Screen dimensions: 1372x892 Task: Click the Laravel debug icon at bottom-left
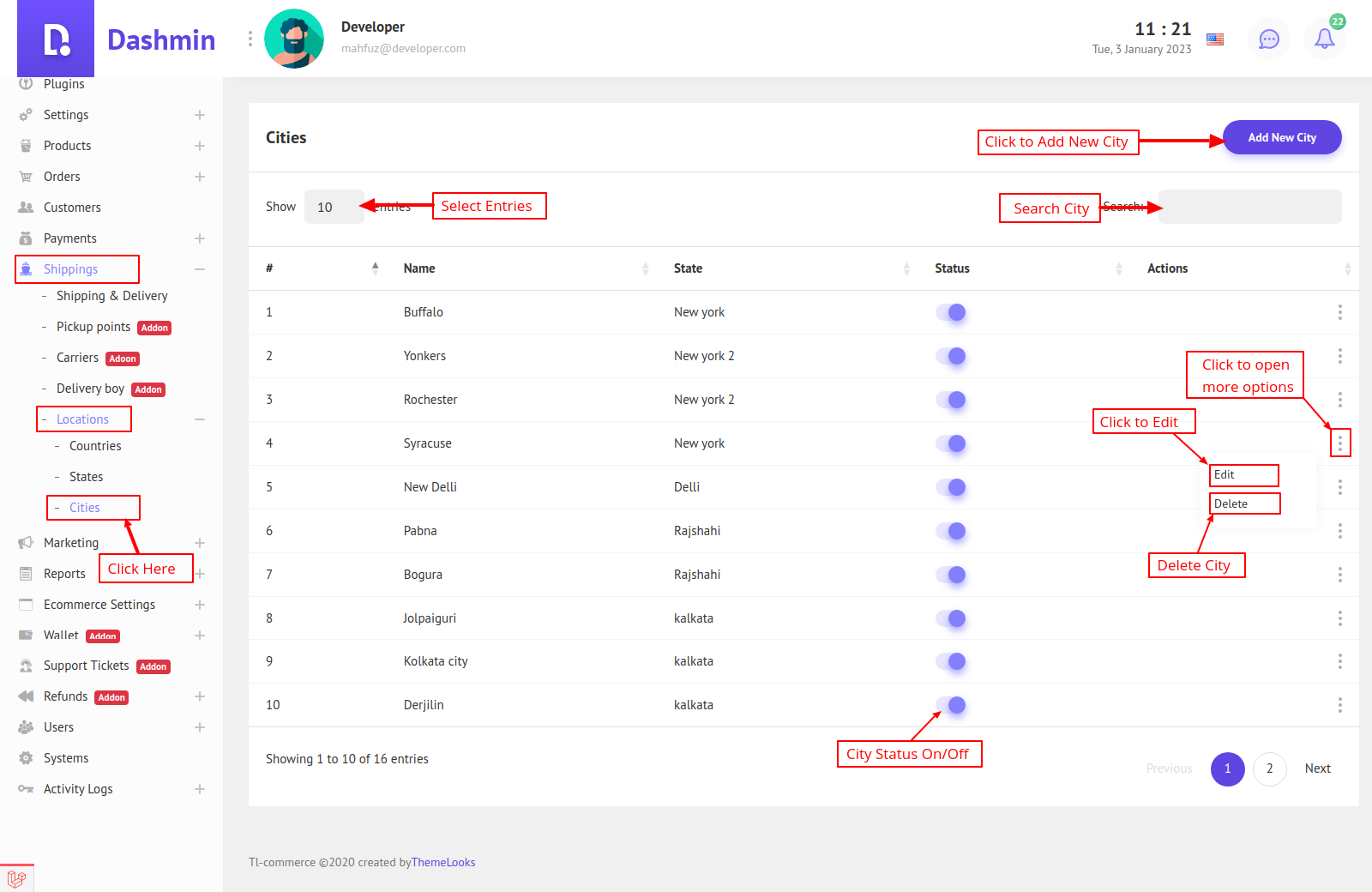(x=16, y=878)
